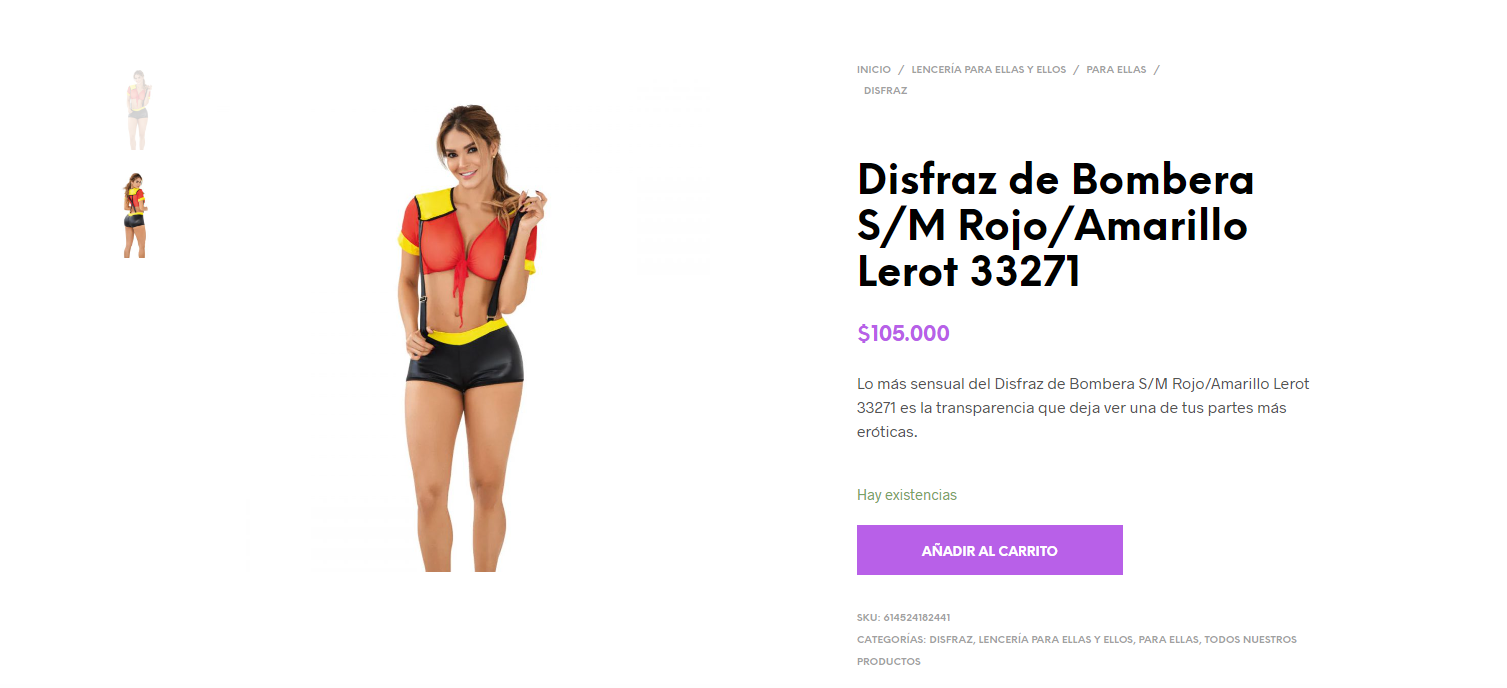Click the slash separator after INICIO
This screenshot has height=688, width=1507.
coord(901,70)
